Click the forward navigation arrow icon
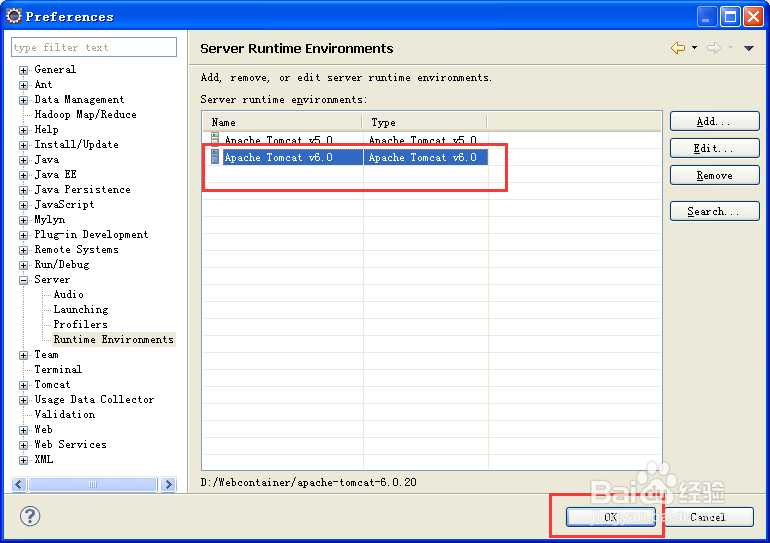The width and height of the screenshot is (770, 543). pyautogui.click(x=714, y=48)
